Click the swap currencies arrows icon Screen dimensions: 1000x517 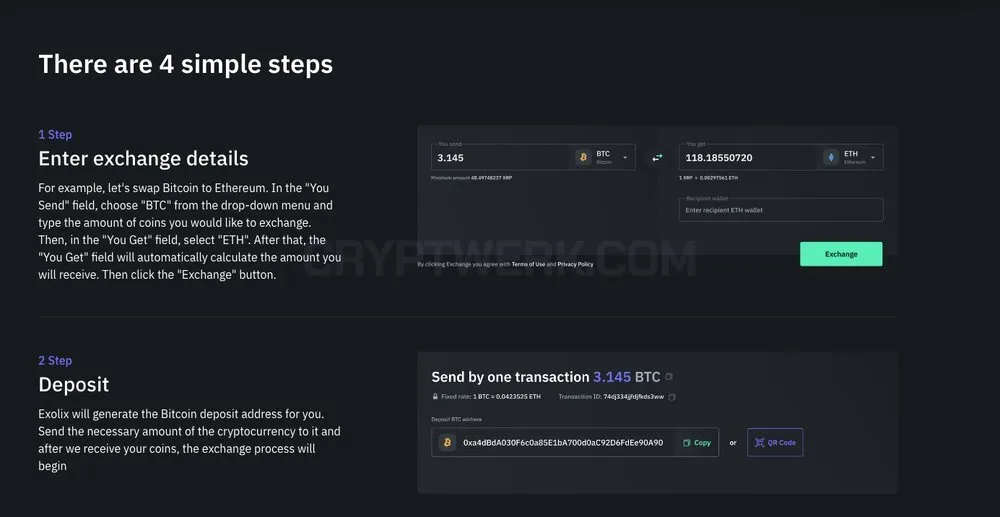658,157
